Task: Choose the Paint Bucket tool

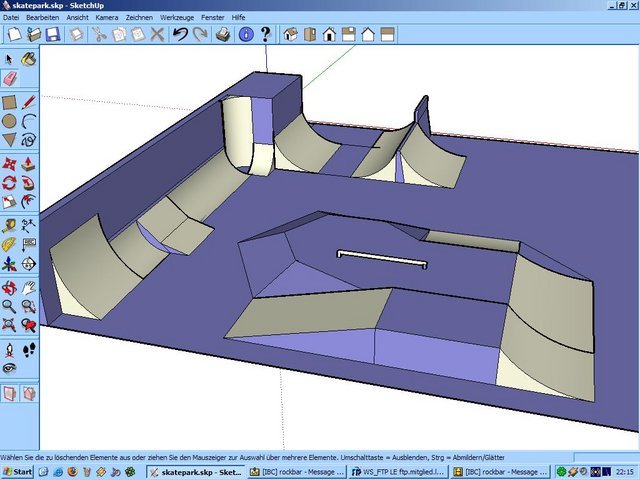Action: [x=29, y=60]
